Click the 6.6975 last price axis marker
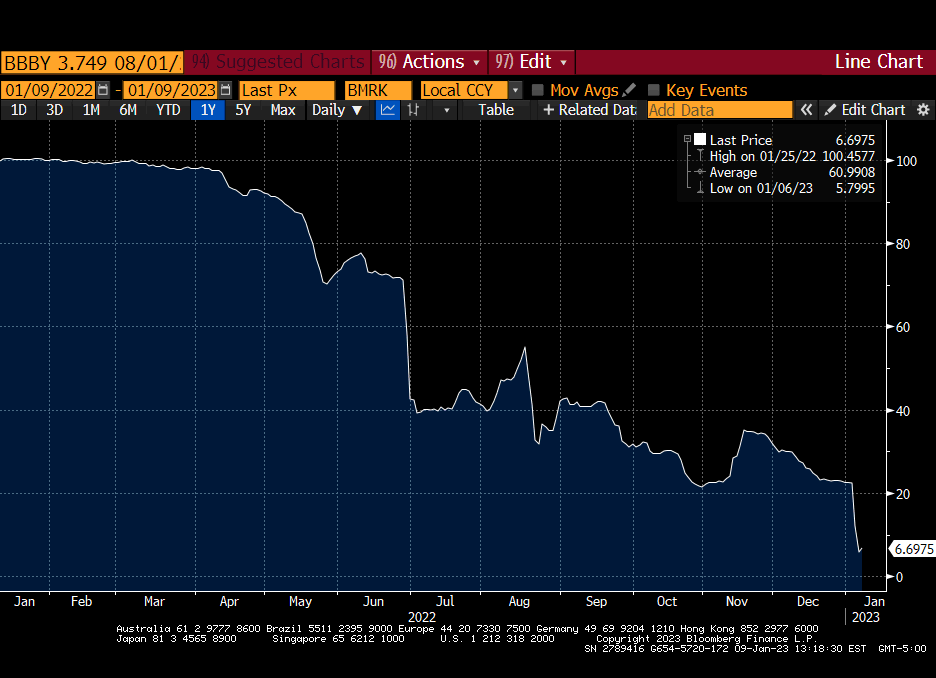 click(913, 549)
